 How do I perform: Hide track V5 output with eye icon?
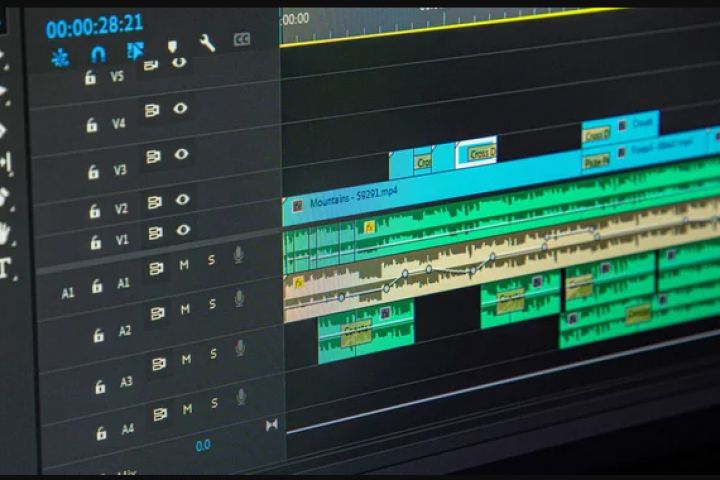pyautogui.click(x=179, y=62)
